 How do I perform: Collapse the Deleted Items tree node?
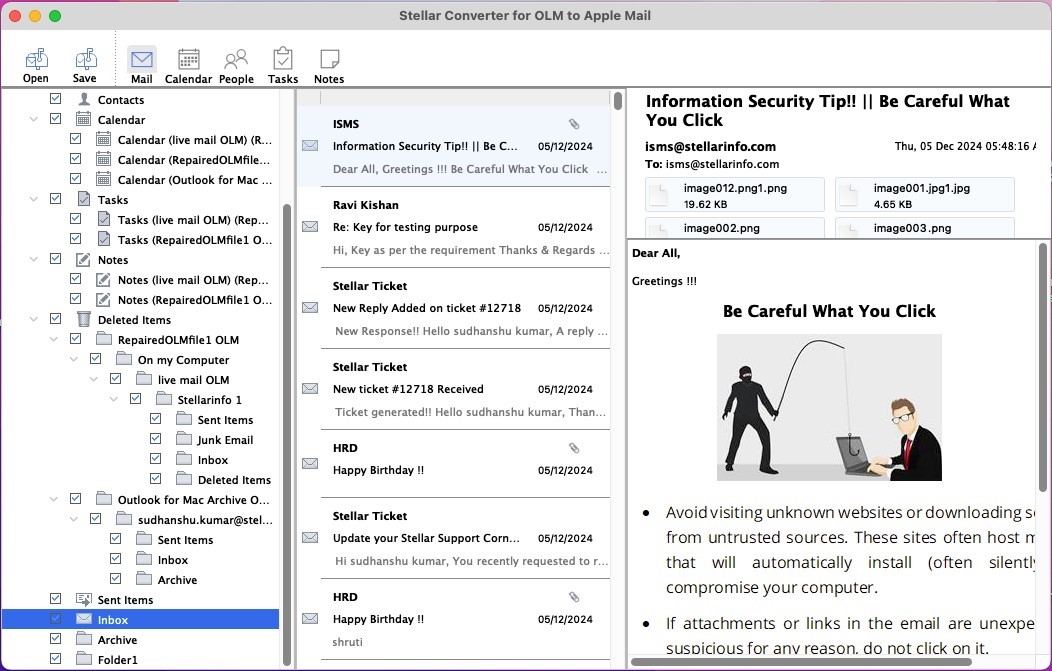point(35,320)
